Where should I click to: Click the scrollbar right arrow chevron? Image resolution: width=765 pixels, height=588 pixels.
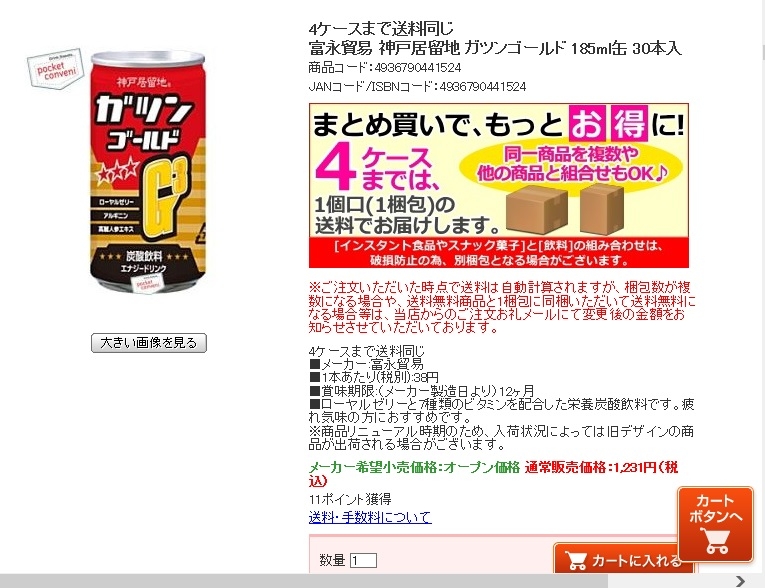[x=741, y=581]
